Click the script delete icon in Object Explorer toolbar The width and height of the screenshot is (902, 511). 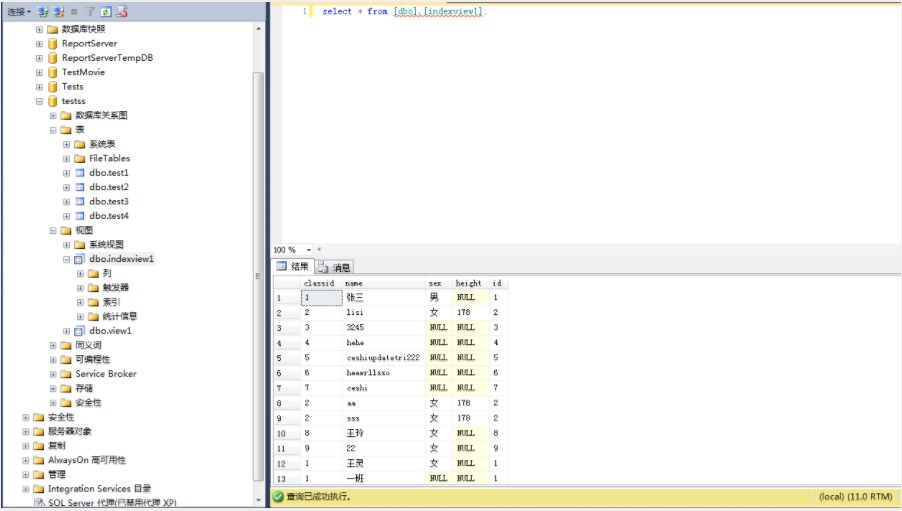(121, 12)
